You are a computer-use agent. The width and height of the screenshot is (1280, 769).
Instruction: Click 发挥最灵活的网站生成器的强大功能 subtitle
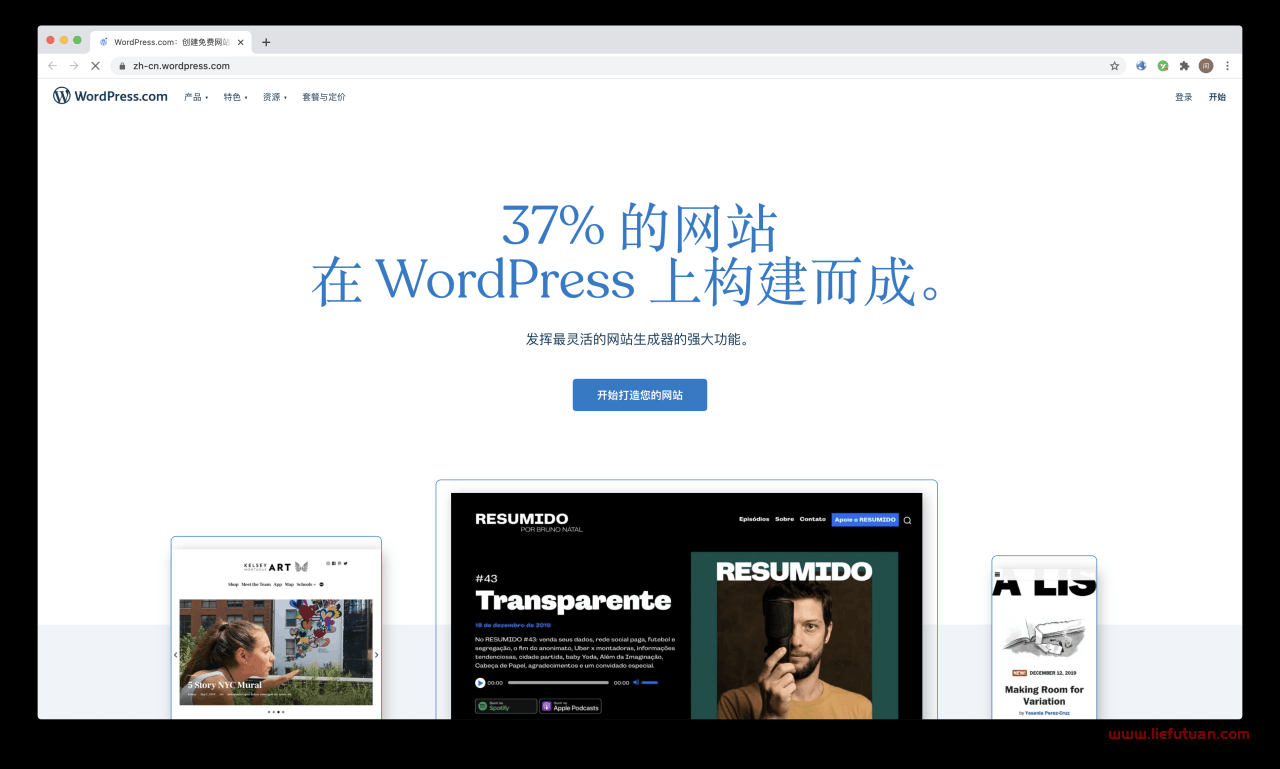(x=638, y=340)
